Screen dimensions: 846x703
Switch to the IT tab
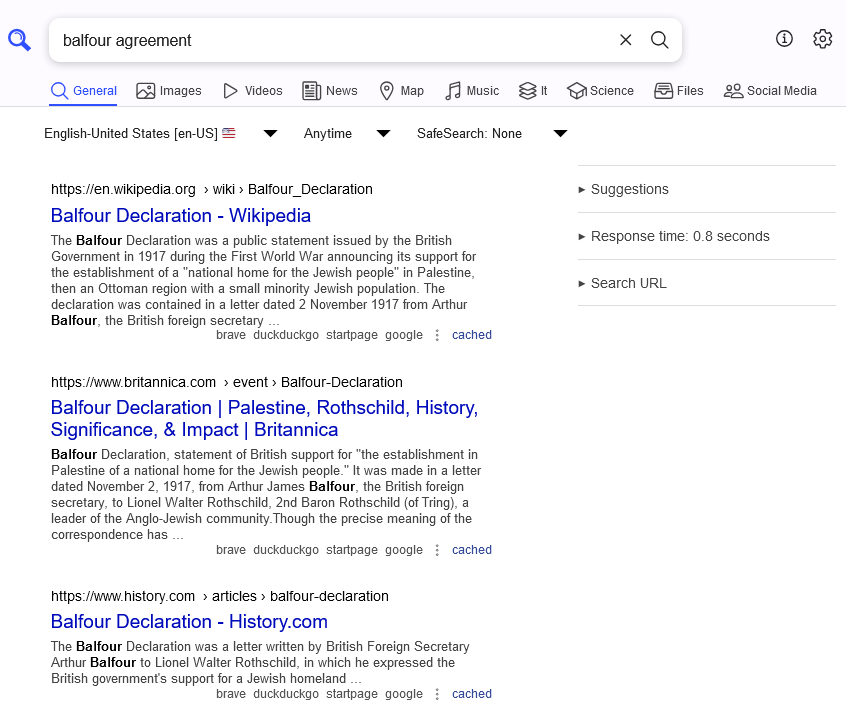click(533, 91)
